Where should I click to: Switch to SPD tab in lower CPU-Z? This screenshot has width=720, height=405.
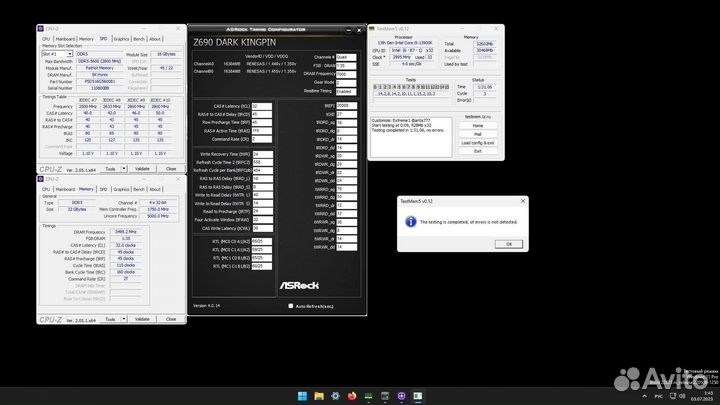pos(103,189)
